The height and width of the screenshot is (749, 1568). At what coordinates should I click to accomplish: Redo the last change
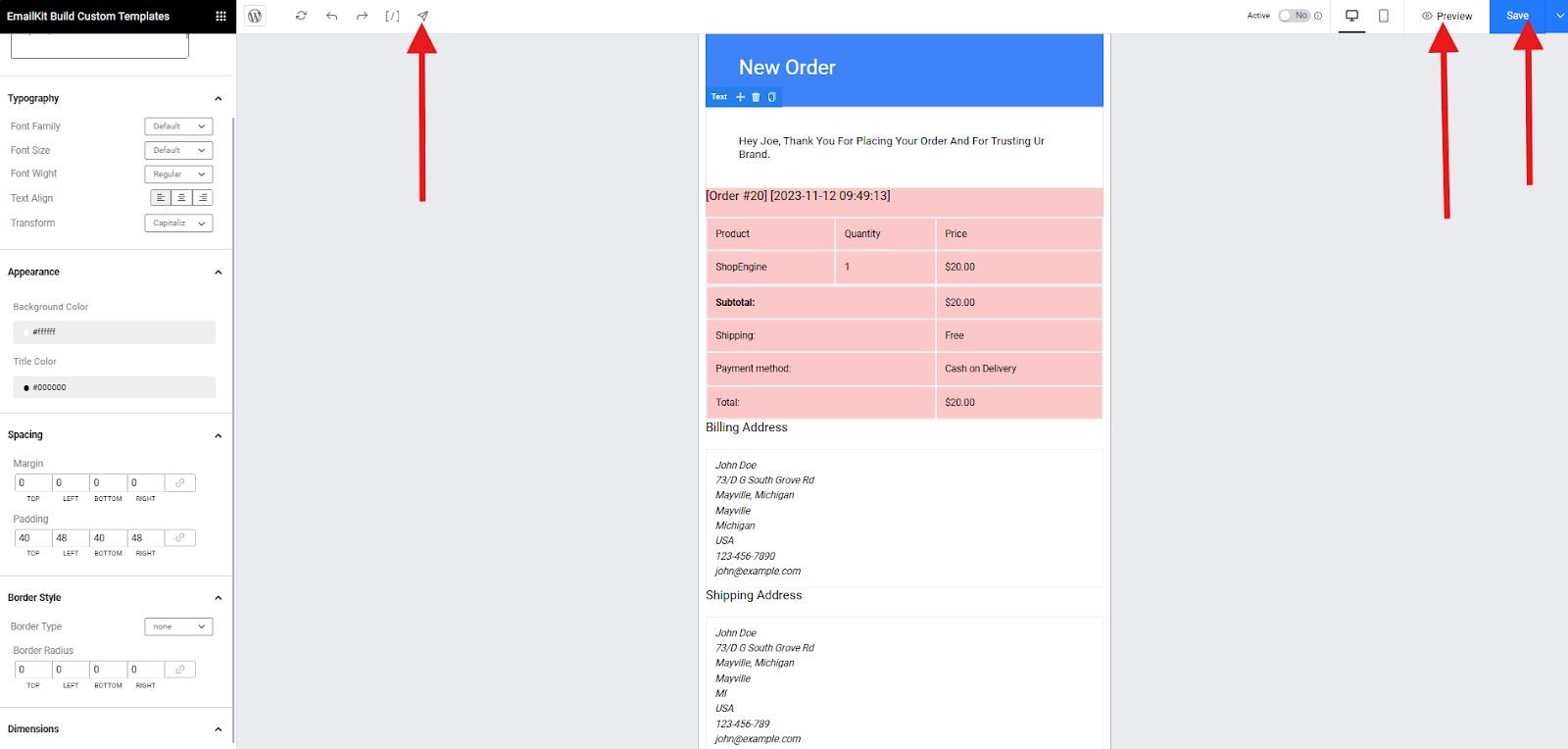pos(362,16)
